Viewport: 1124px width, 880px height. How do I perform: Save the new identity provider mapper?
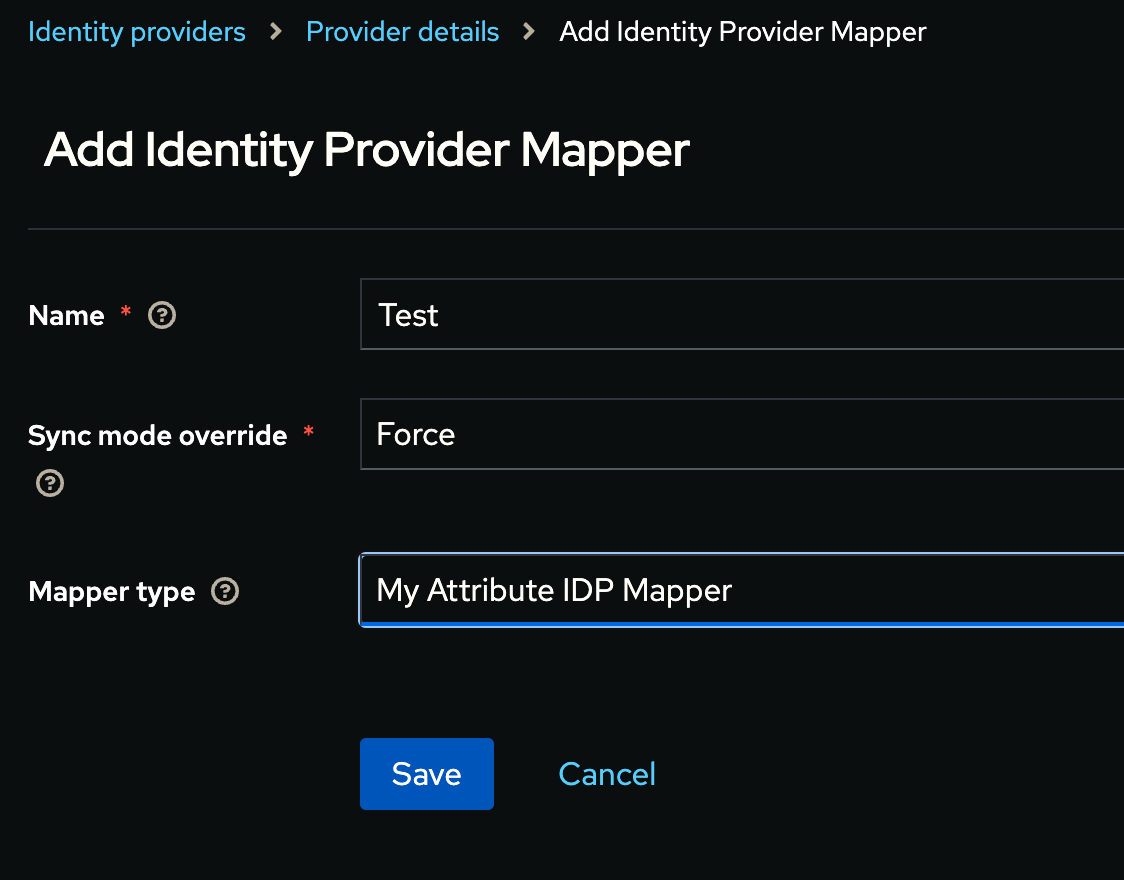[426, 773]
